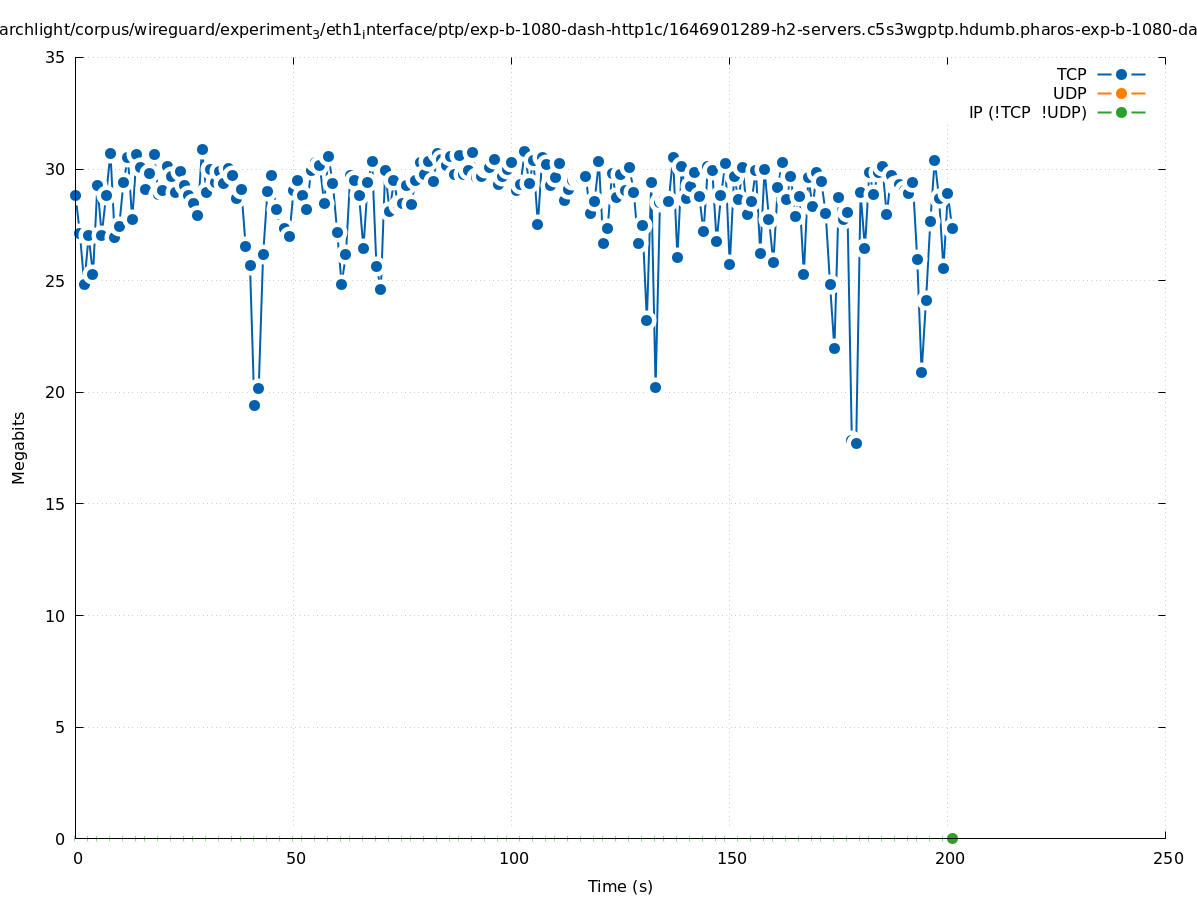Click the 250 tick label on the x-axis
Viewport: 1197px width, 900px height.
point(1167,858)
